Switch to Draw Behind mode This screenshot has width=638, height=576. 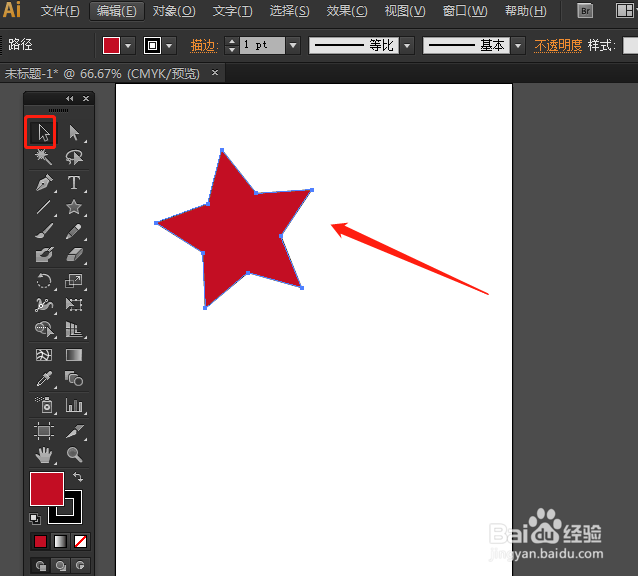click(x=61, y=565)
